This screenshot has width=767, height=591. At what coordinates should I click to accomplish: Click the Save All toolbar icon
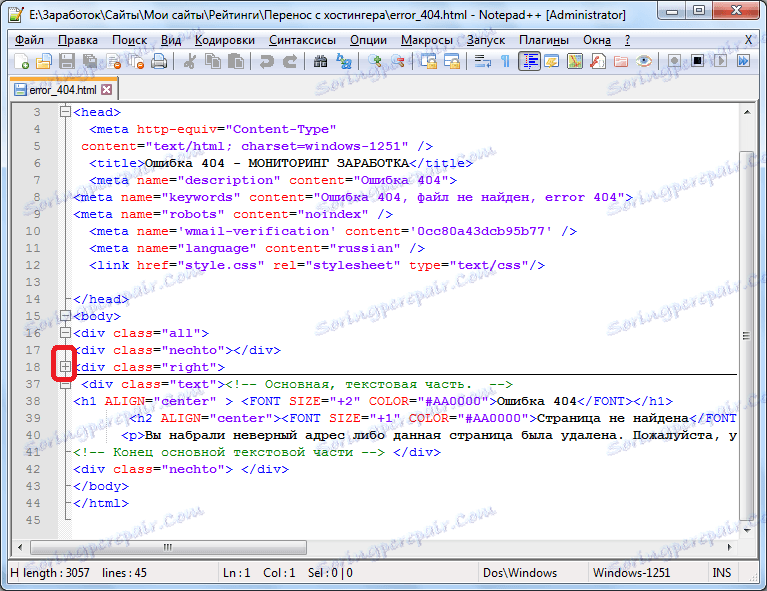click(90, 62)
